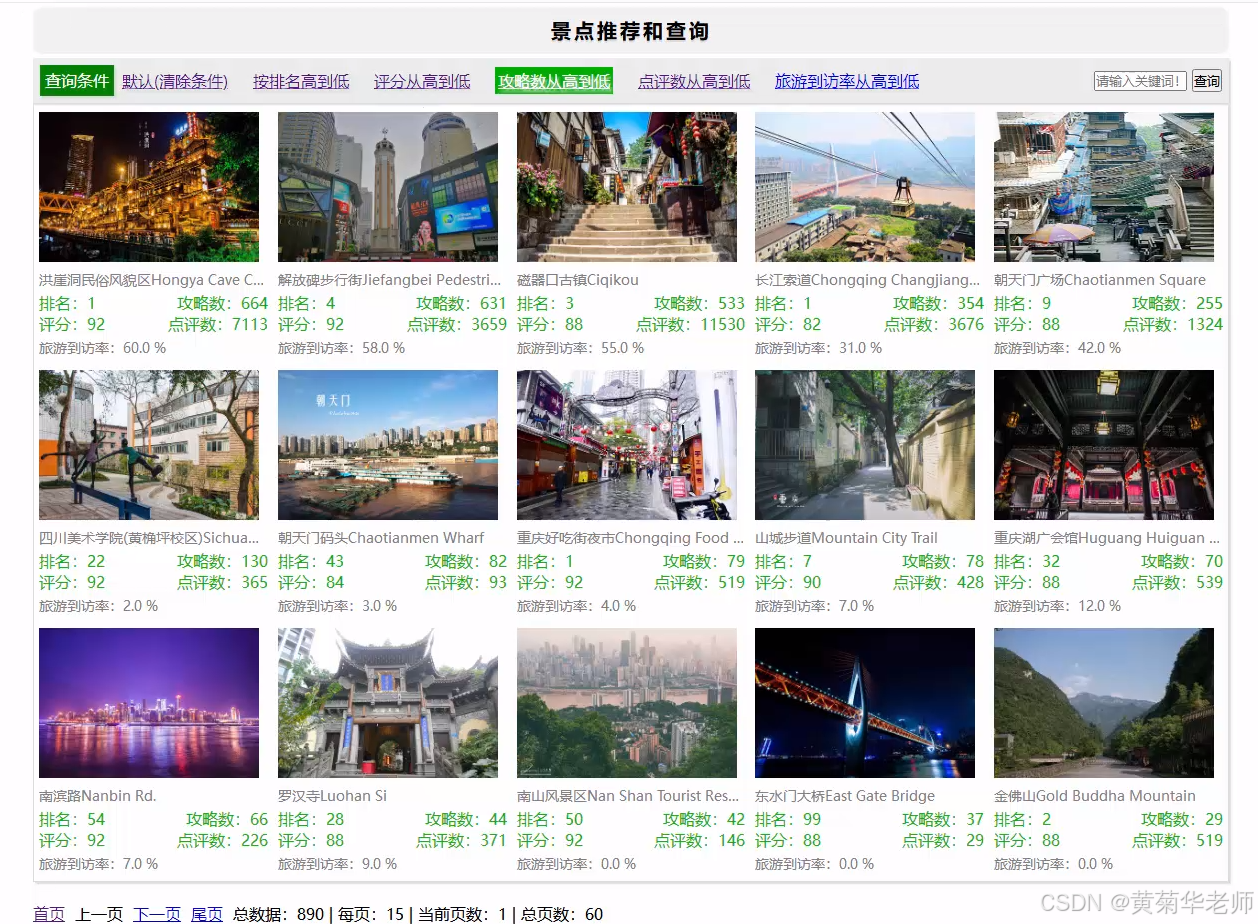The image size is (1258, 924).
Task: Open the 罗汉寺 Luohan Si thumbnail
Action: point(387,702)
